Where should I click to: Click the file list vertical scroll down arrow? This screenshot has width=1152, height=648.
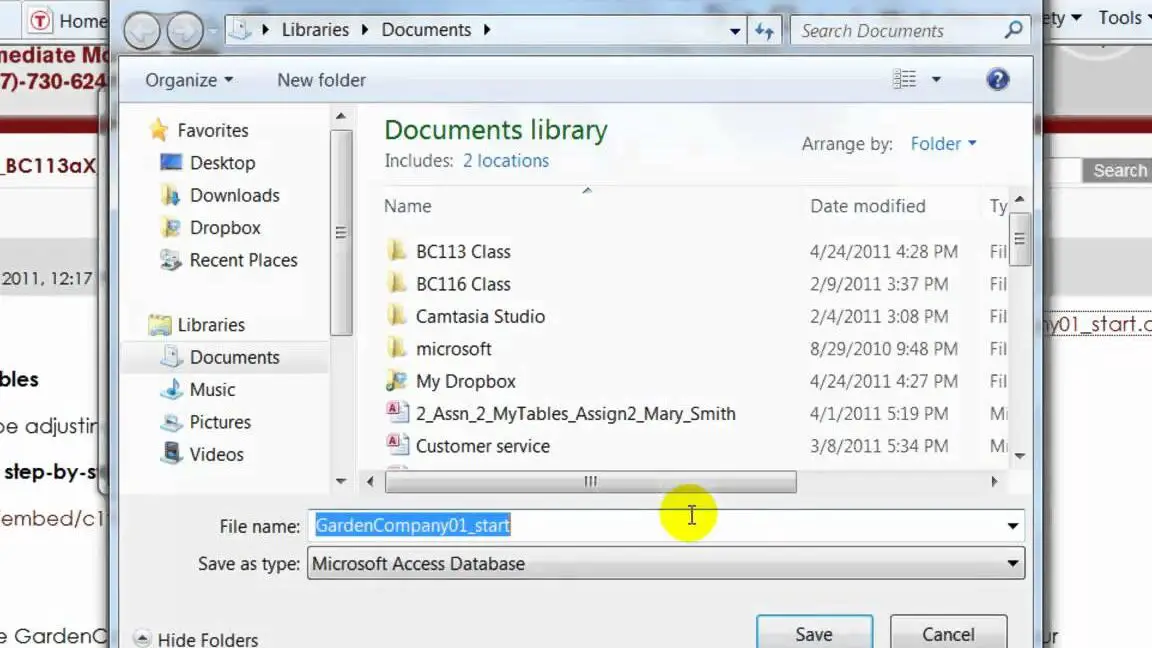click(x=1019, y=456)
